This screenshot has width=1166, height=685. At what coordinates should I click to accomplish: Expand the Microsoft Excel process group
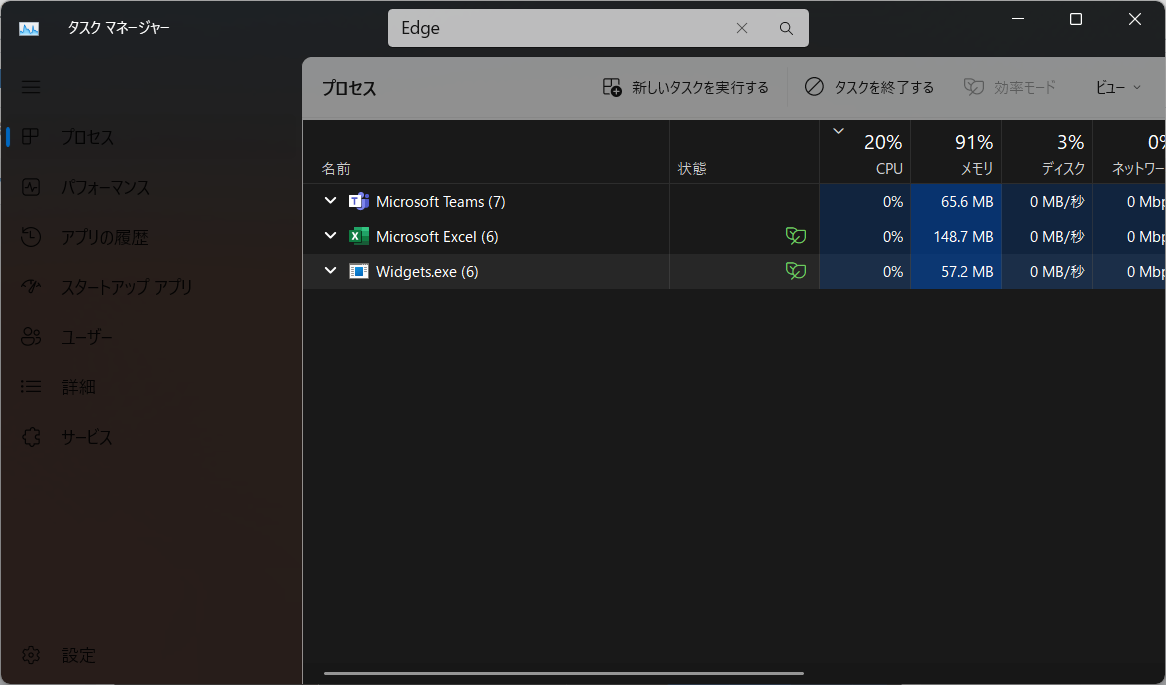(x=330, y=236)
